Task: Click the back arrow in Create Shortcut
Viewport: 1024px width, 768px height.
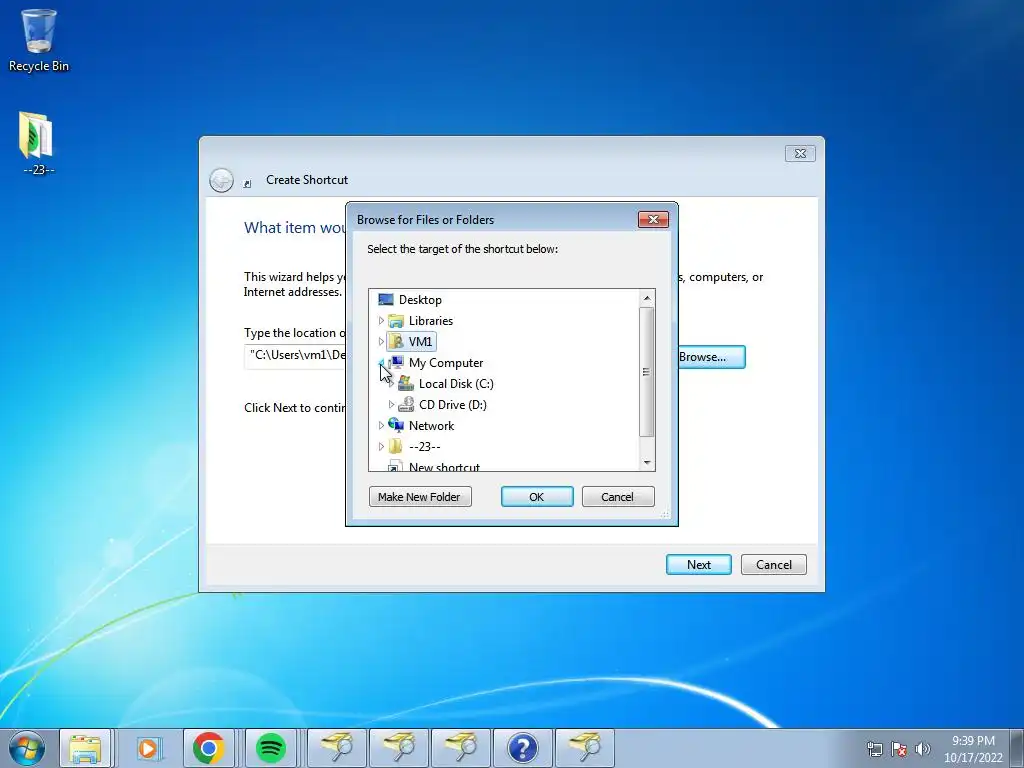Action: 221,180
